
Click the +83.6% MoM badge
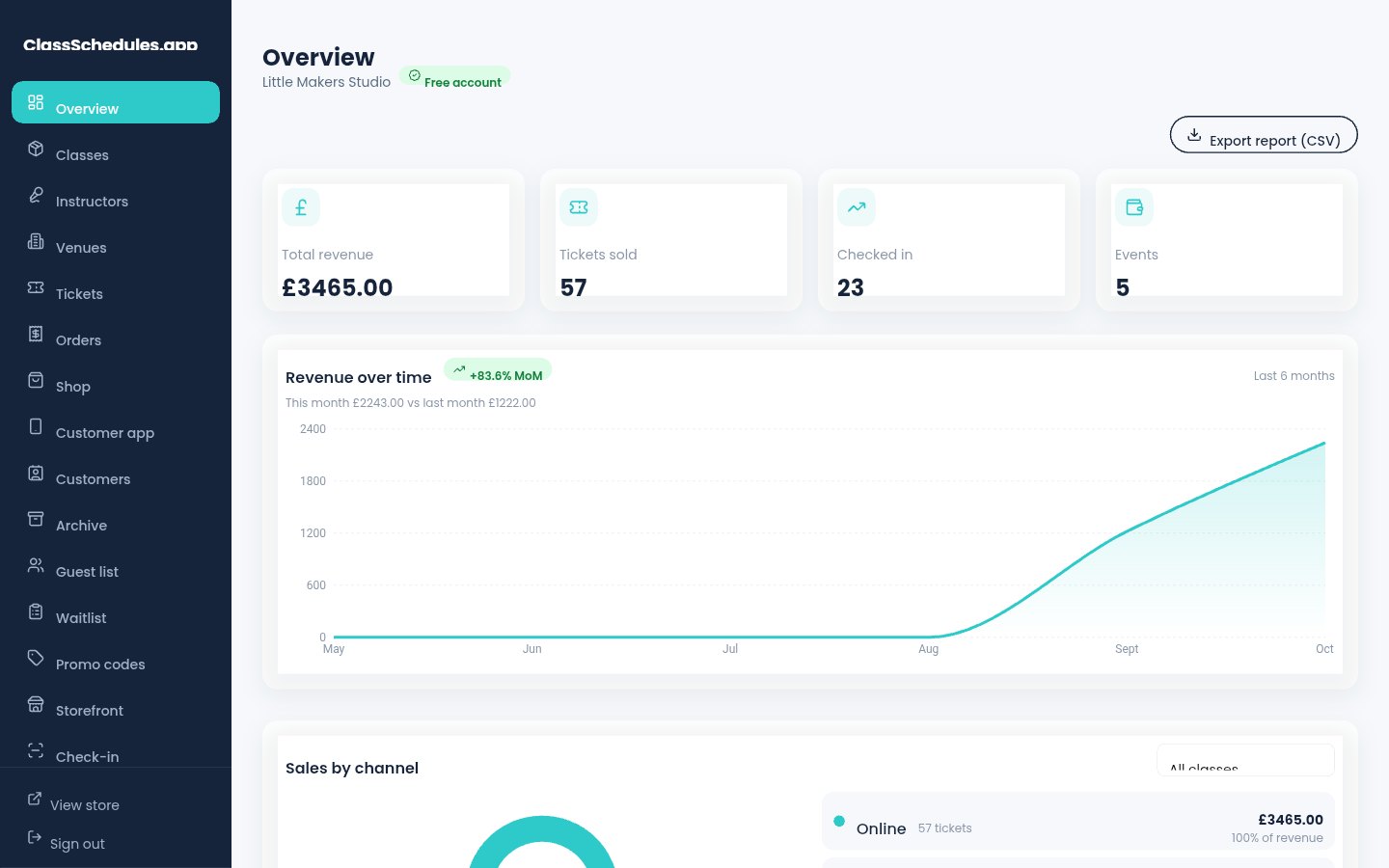point(498,370)
